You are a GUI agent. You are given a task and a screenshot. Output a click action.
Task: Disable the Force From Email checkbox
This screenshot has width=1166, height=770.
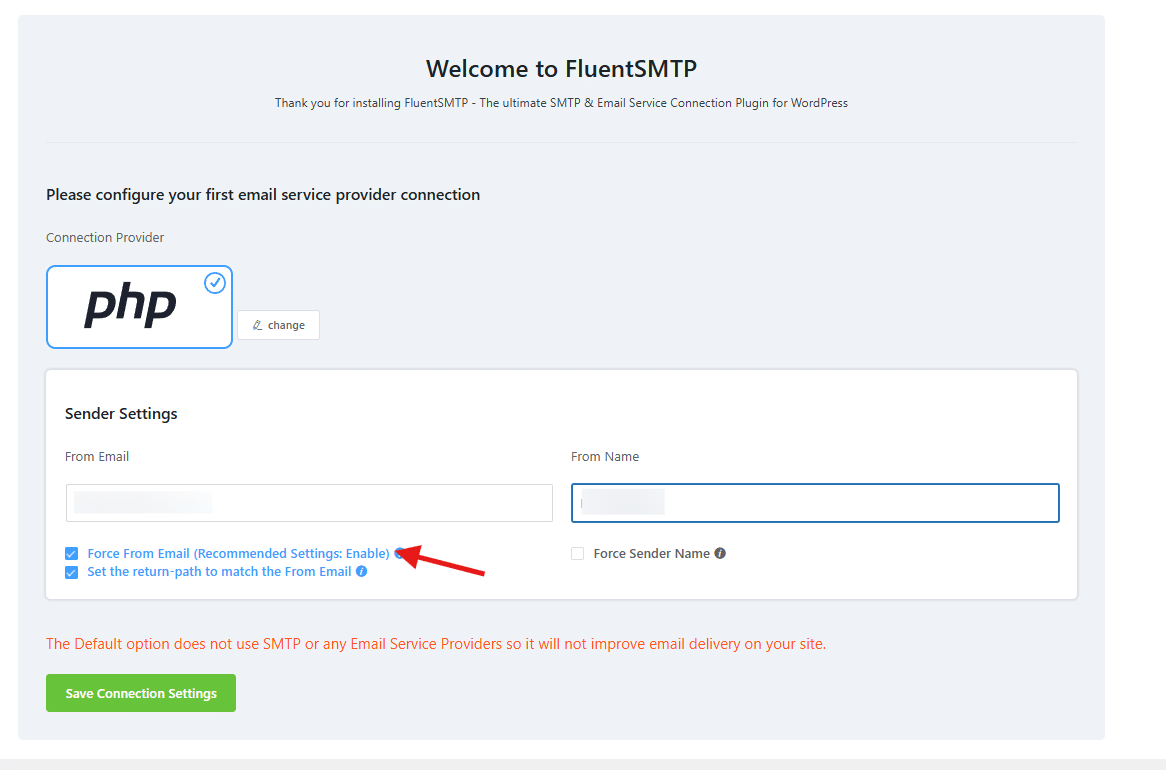point(71,553)
